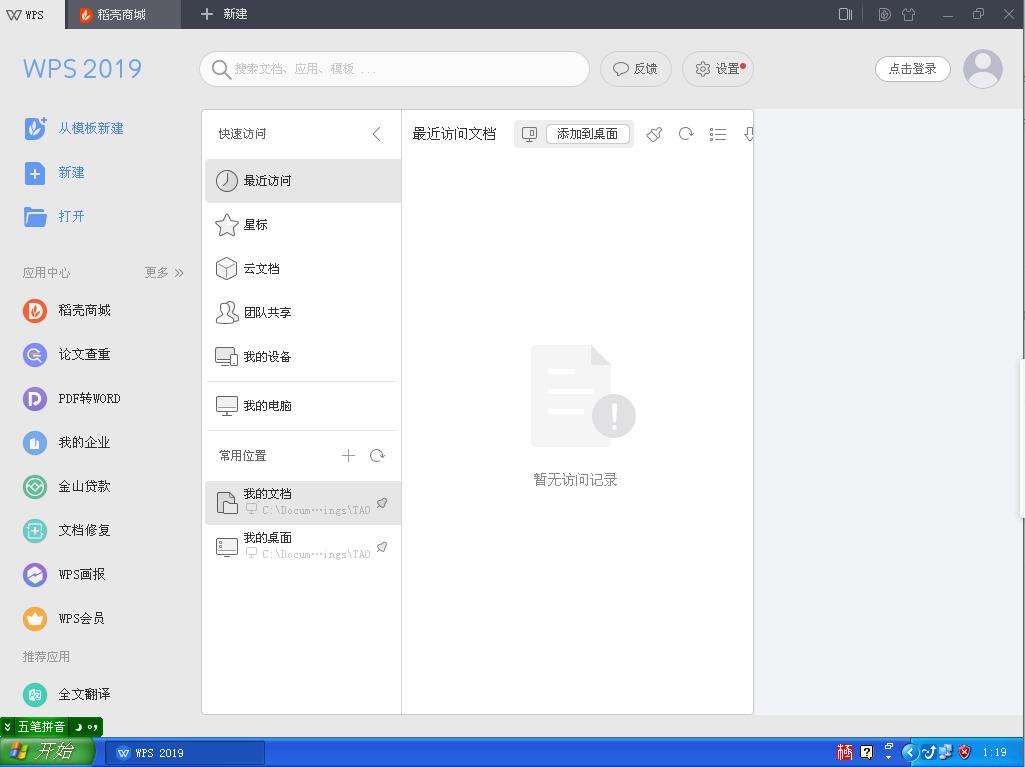The image size is (1025, 767).
Task: Click the document search input box
Action: point(394,69)
